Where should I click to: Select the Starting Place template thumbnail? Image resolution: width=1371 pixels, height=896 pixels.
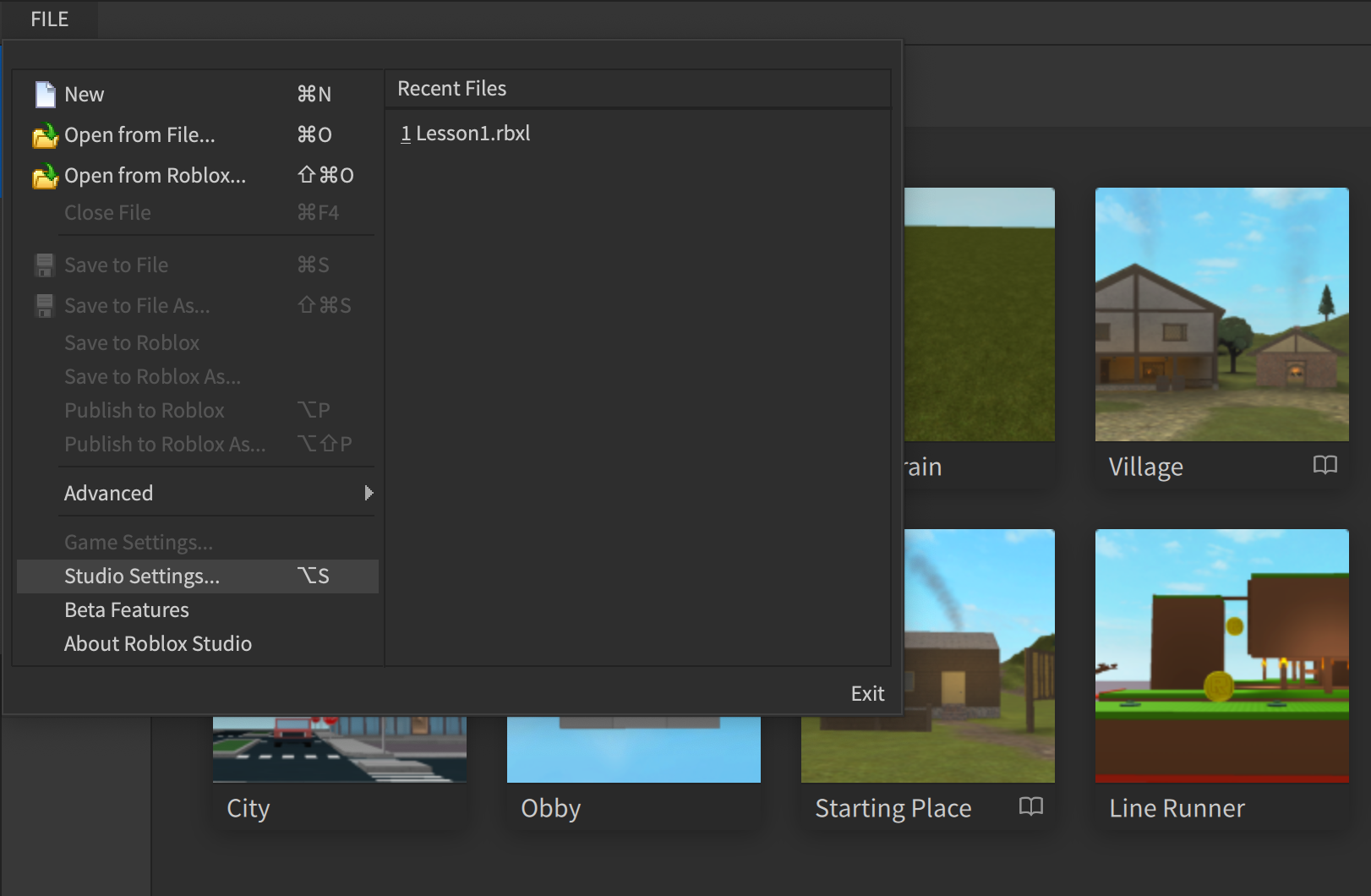click(979, 656)
